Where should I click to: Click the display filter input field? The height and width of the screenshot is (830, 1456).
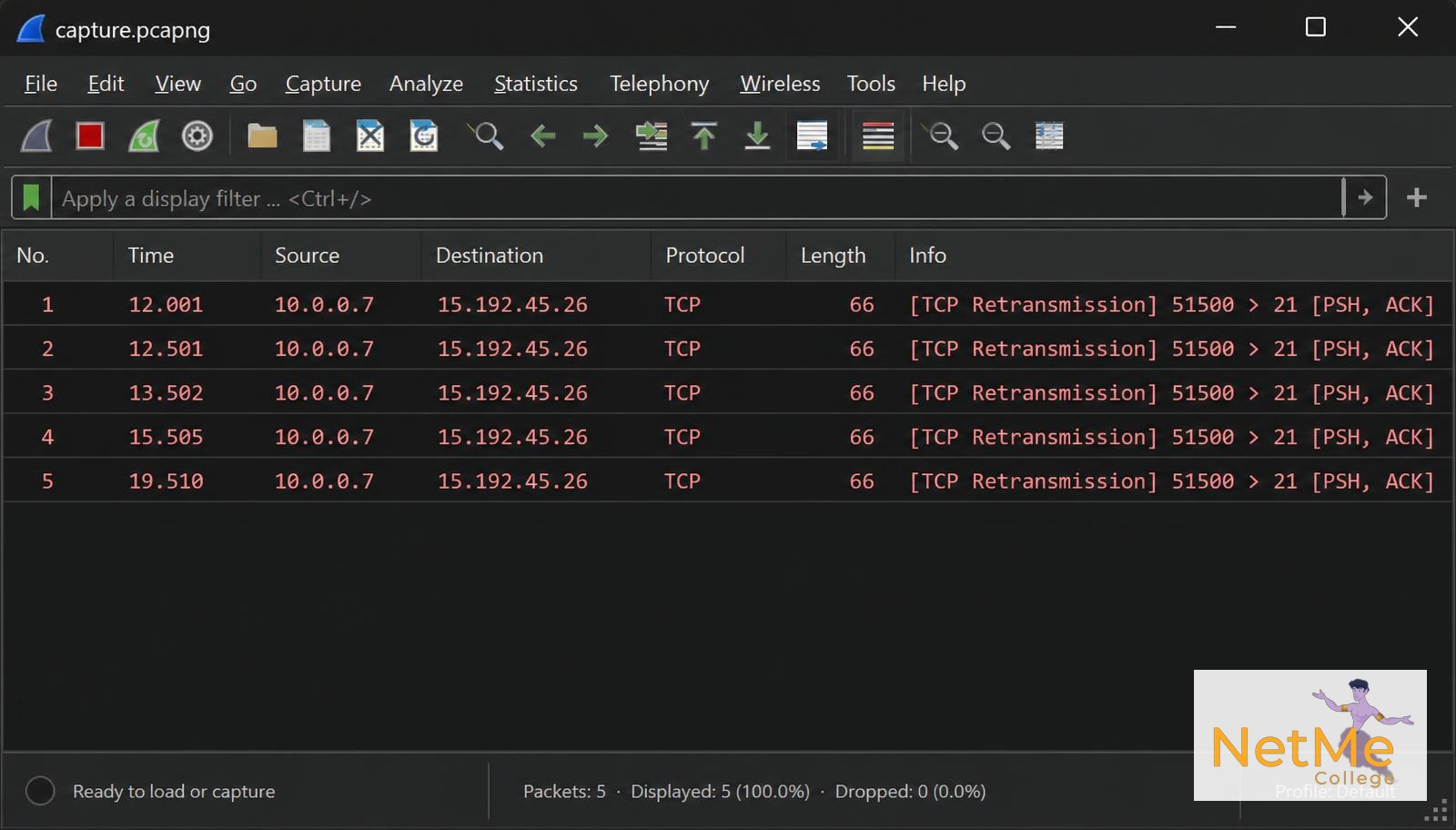696,197
